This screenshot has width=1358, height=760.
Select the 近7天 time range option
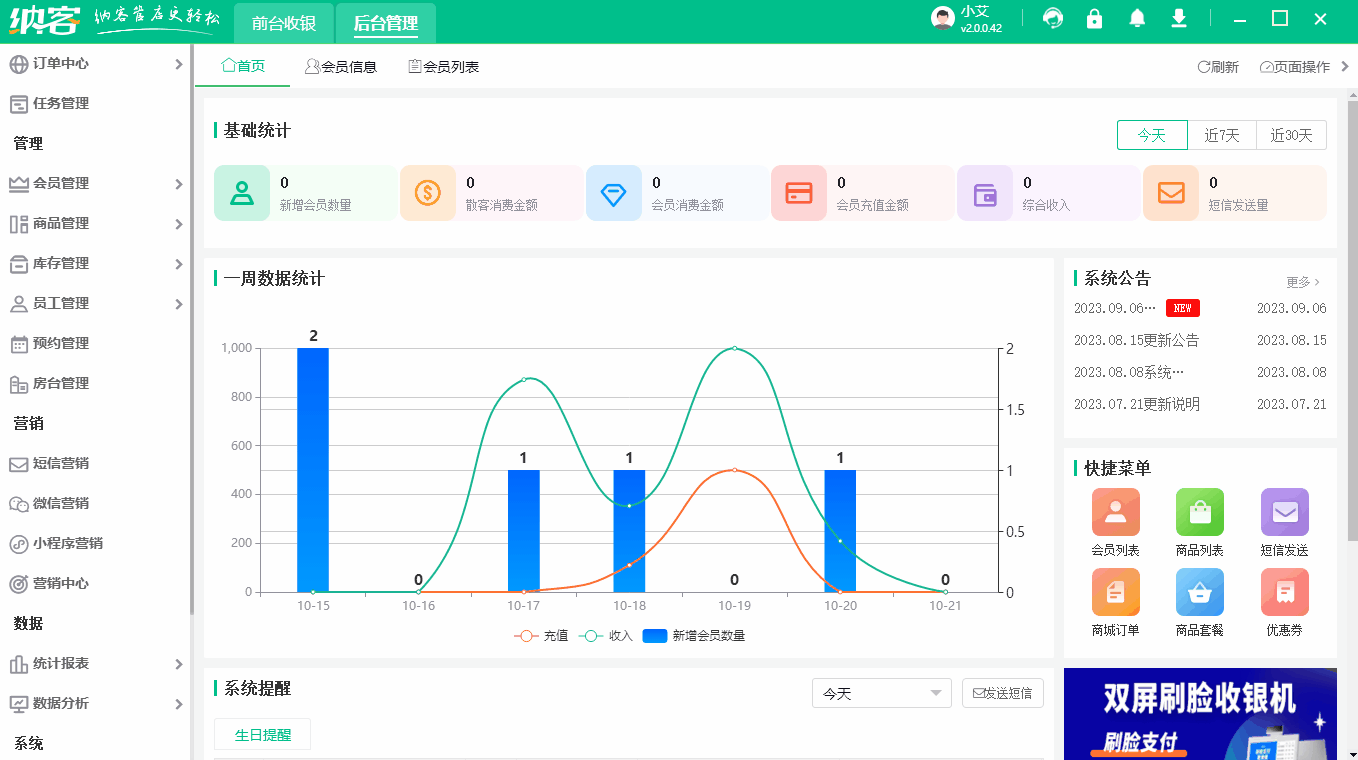coord(1222,134)
